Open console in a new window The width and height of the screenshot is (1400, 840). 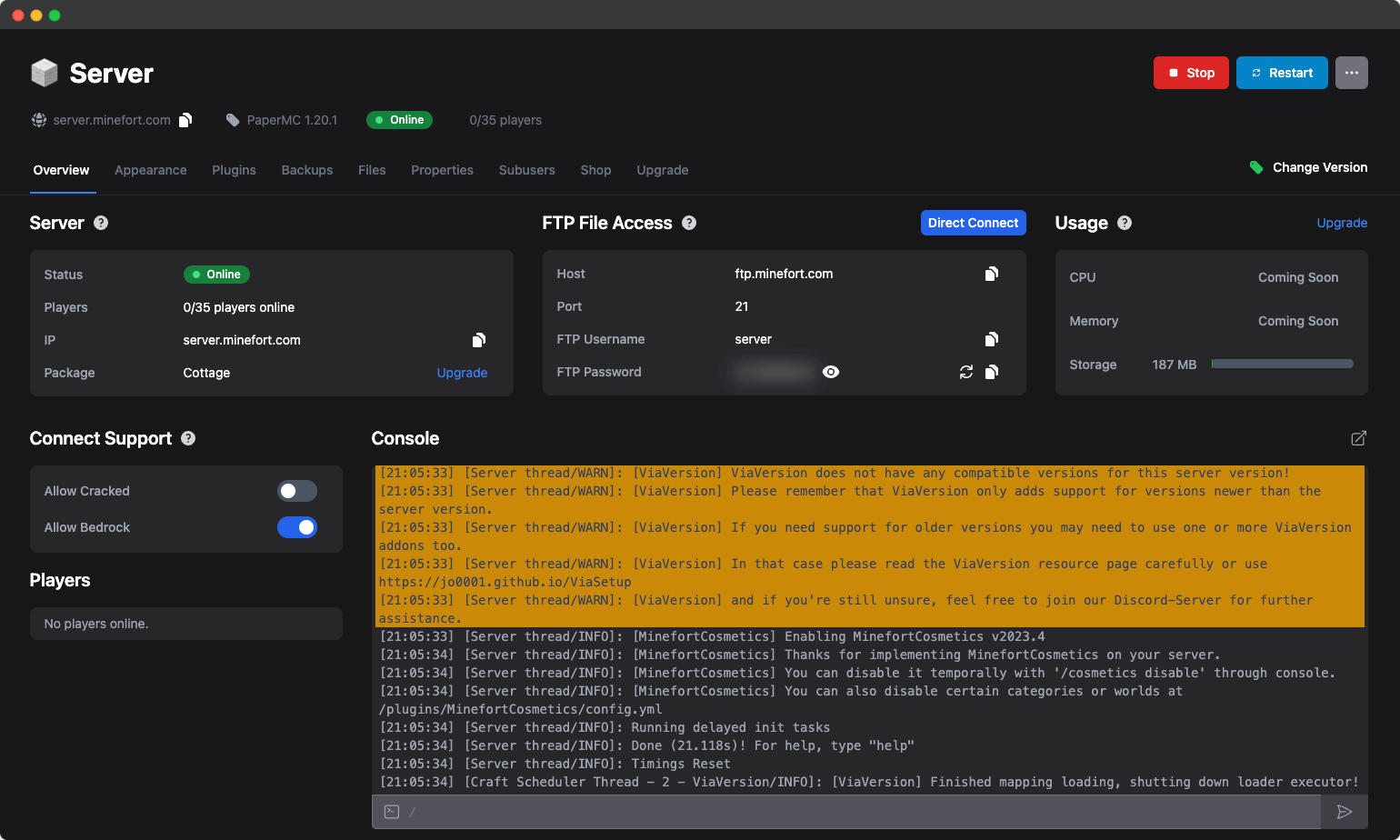(1358, 438)
